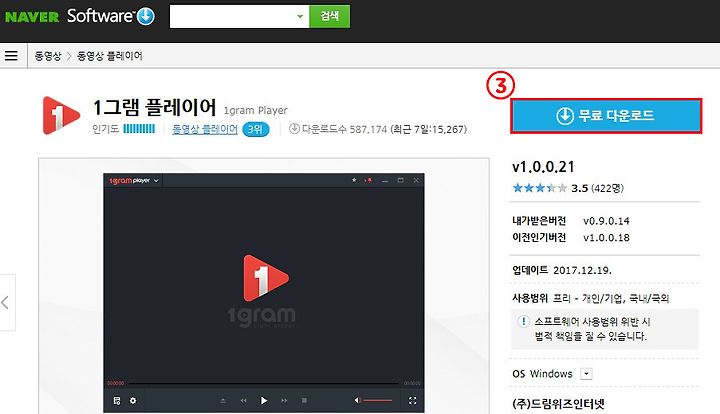Click the player seek progress bar
Viewport: 720px width, 414px height.
coord(264,383)
